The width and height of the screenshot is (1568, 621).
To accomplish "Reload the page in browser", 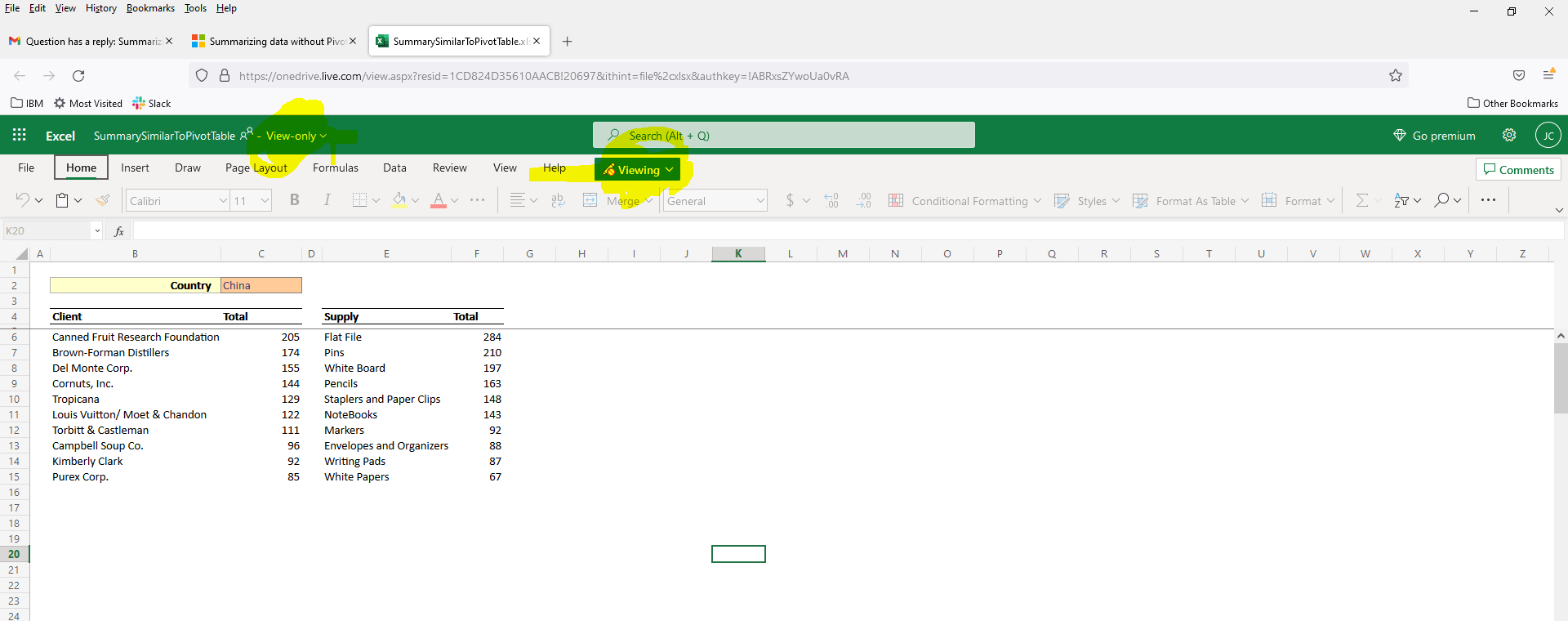I will [78, 75].
